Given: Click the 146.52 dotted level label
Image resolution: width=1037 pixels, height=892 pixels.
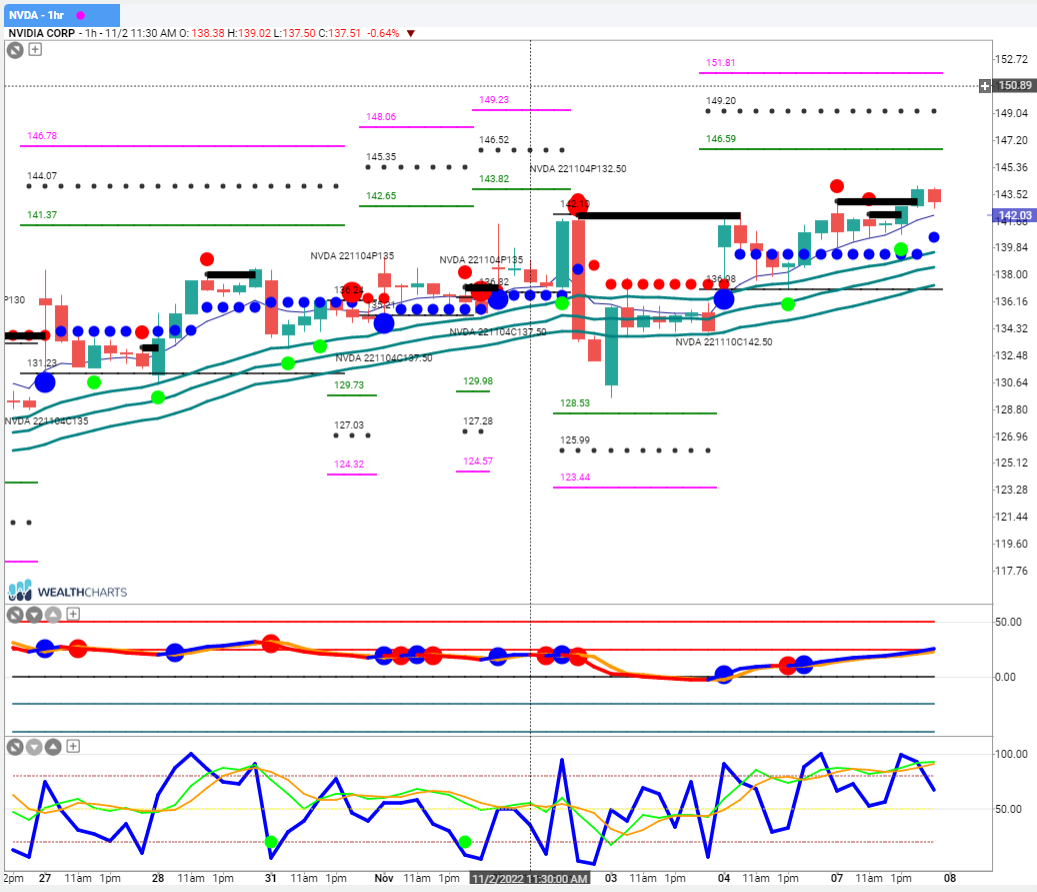Looking at the screenshot, I should 493,140.
